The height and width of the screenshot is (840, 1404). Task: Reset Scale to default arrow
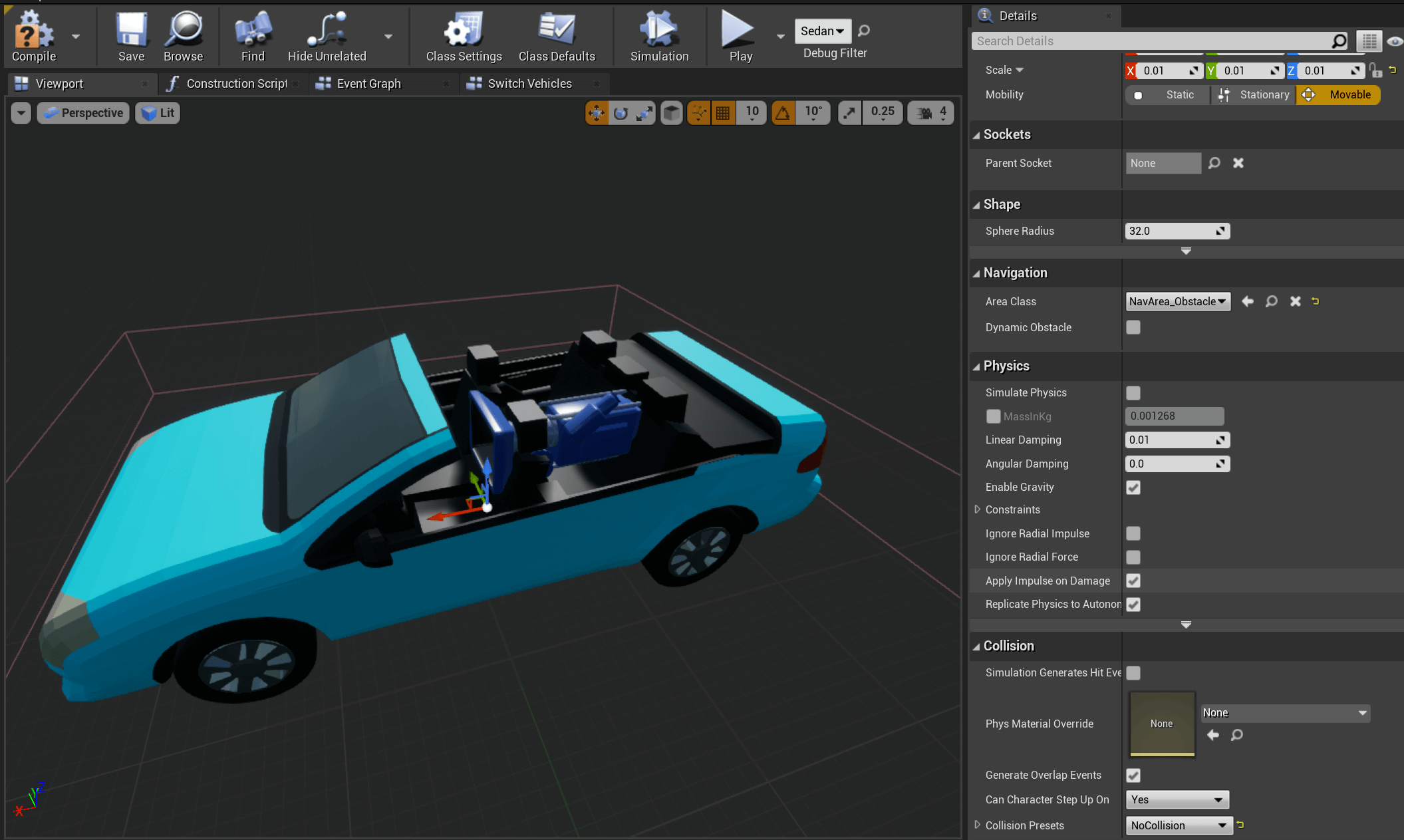1393,69
